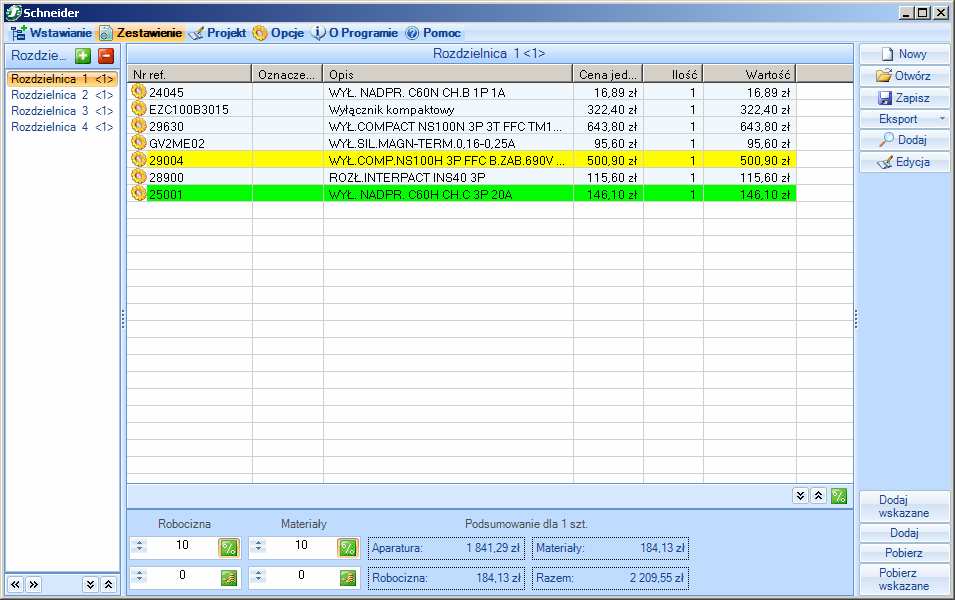Screen dimensions: 955x600
Task: Click the gear icon of row 29630
Action: [x=139, y=125]
